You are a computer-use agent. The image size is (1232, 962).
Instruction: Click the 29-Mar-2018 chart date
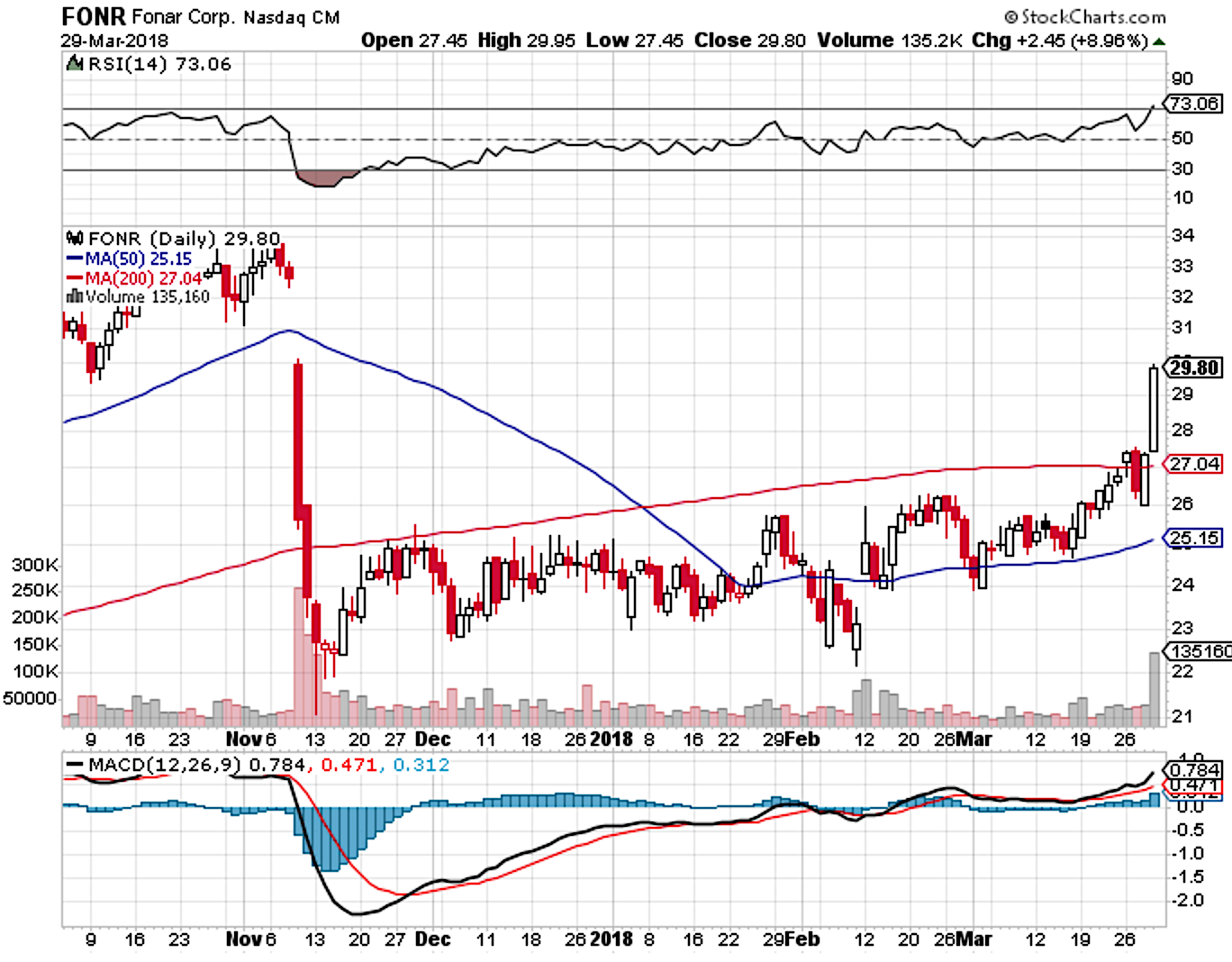pyautogui.click(x=114, y=41)
